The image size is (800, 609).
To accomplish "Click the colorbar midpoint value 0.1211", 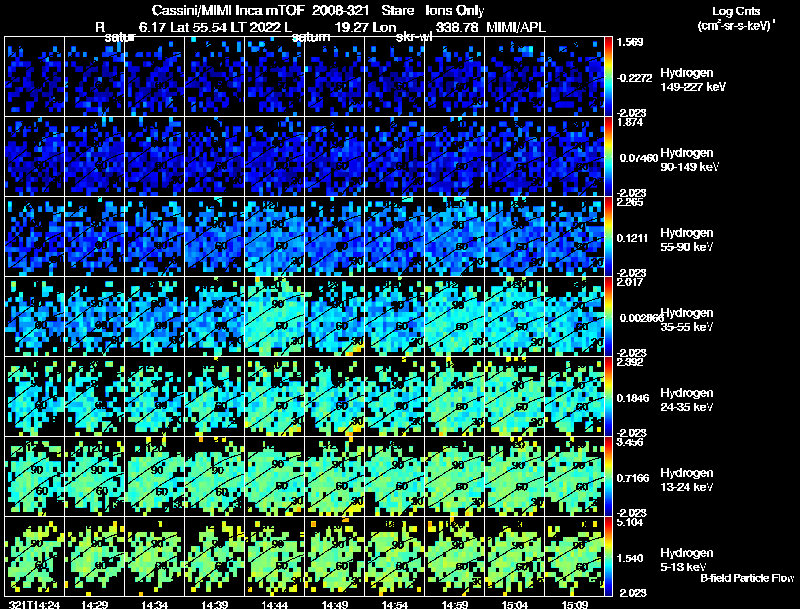I will tap(633, 238).
